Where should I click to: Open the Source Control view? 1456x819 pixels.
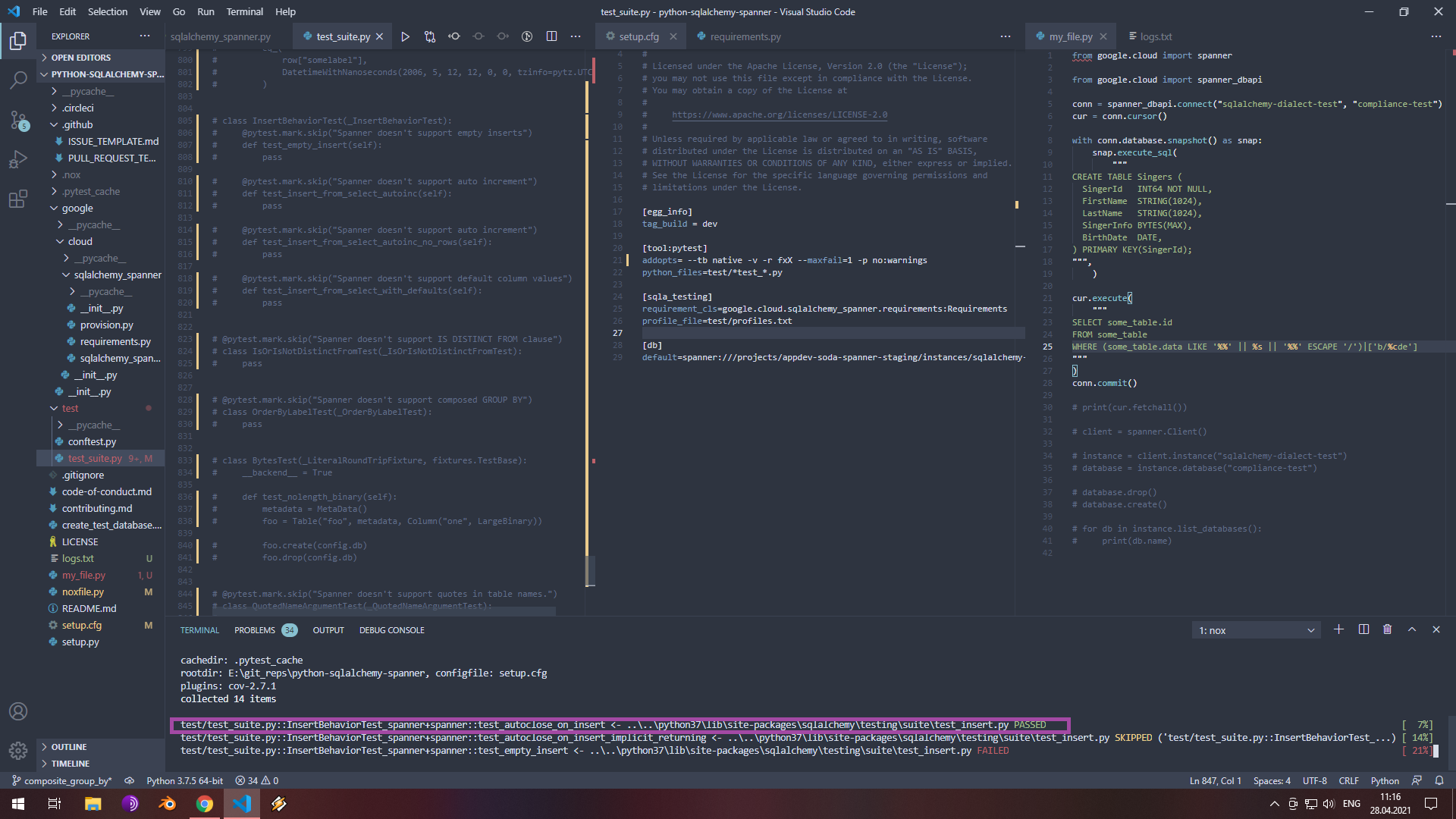[x=18, y=120]
